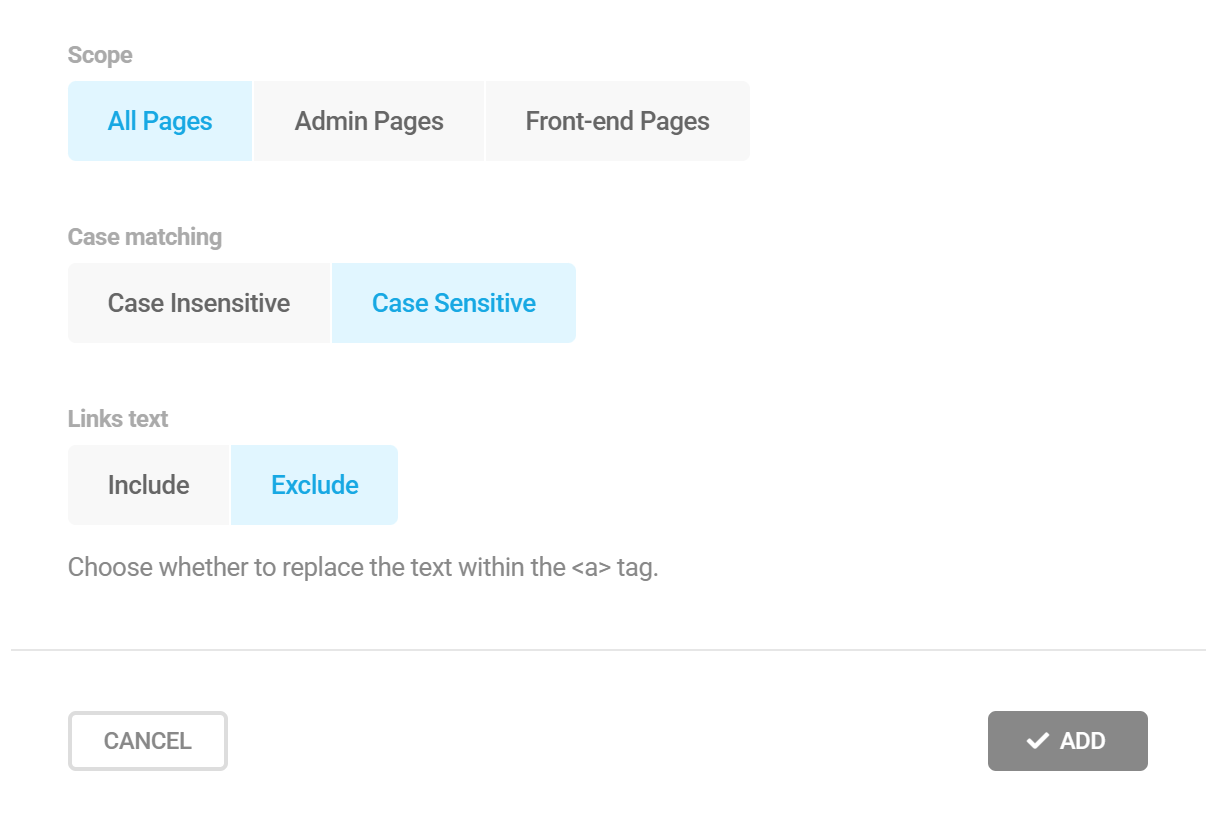Dismiss the dialog with CANCEL
This screenshot has width=1220, height=824.
147,740
